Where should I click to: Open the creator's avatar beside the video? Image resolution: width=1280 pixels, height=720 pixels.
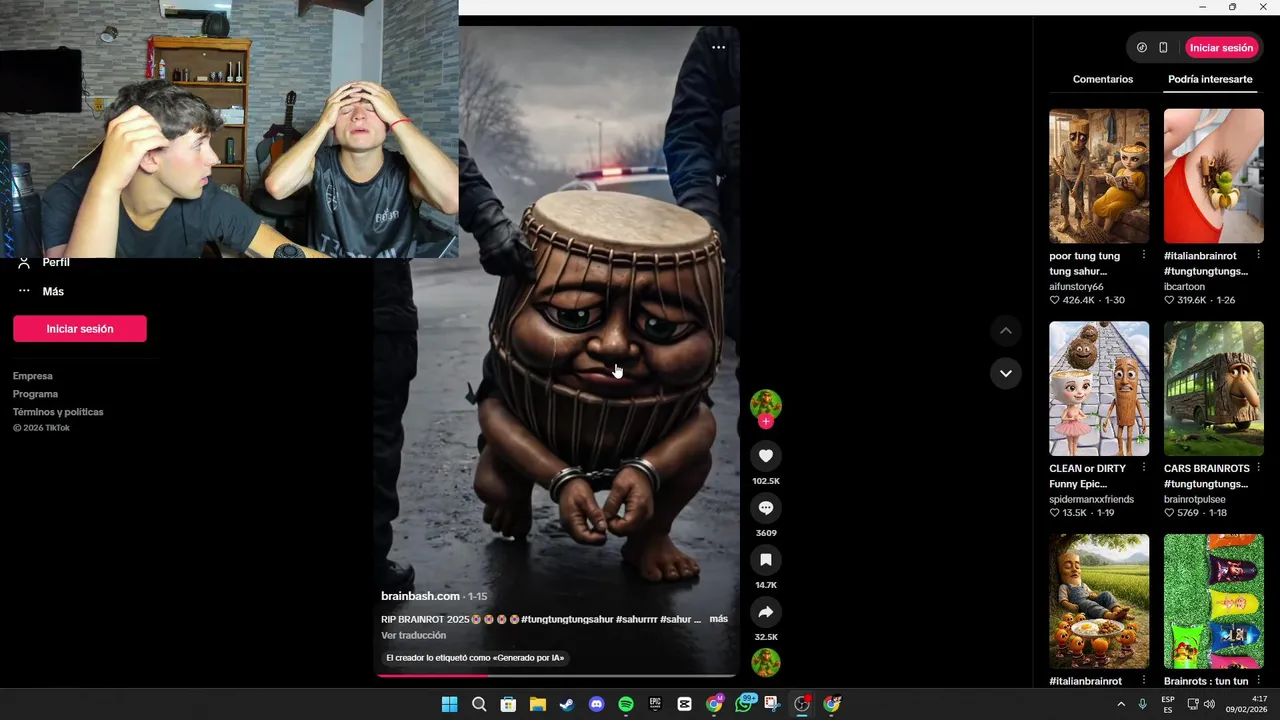766,404
